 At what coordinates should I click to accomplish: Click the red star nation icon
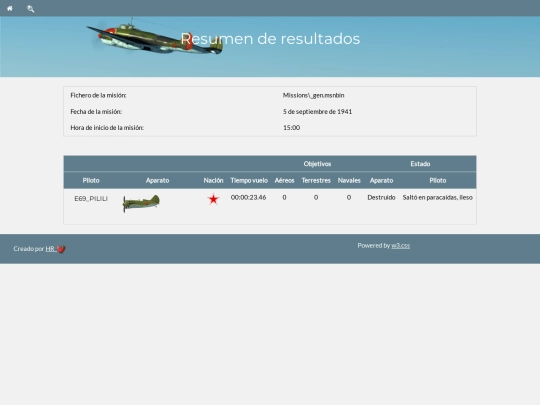[x=214, y=199]
